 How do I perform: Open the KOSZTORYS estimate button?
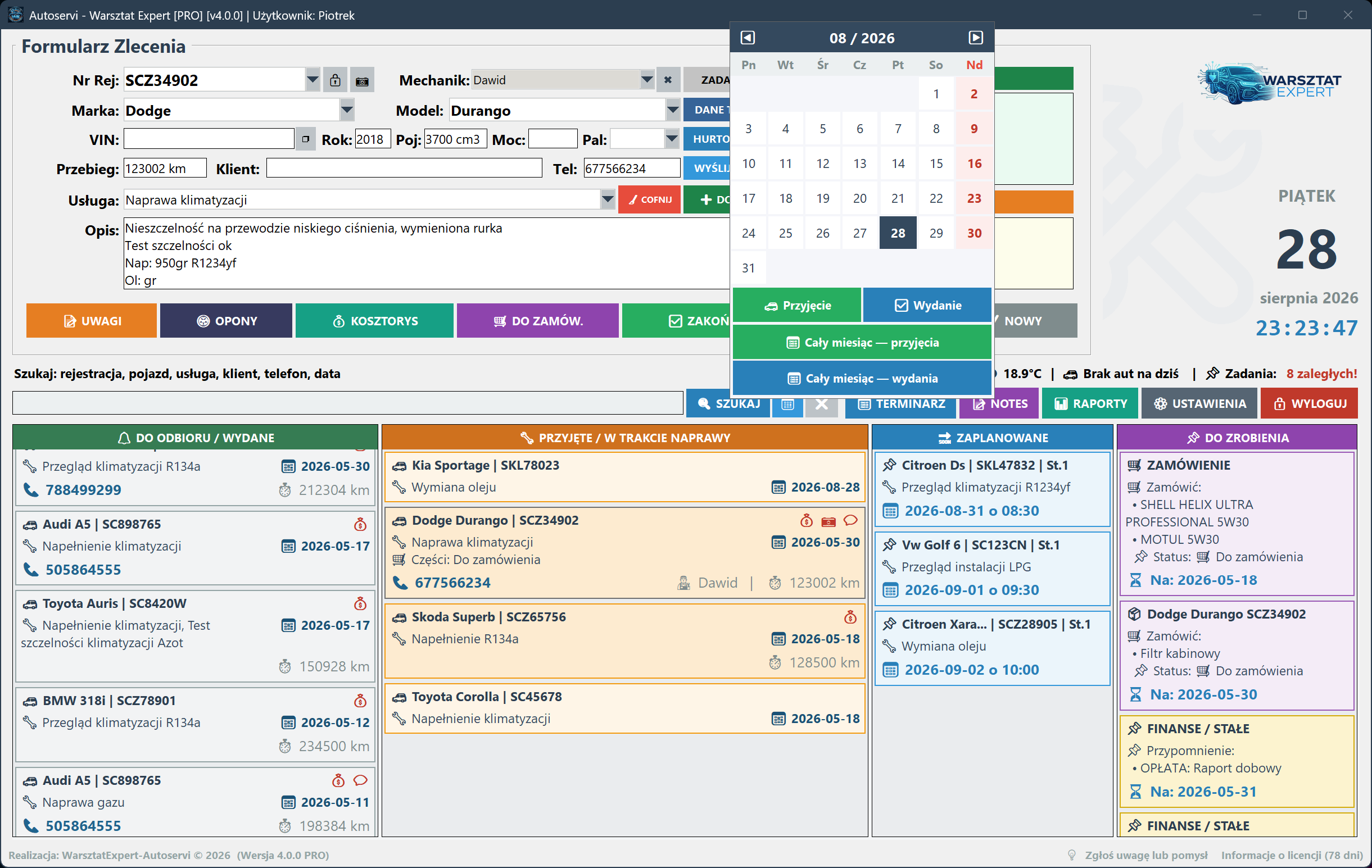click(374, 321)
